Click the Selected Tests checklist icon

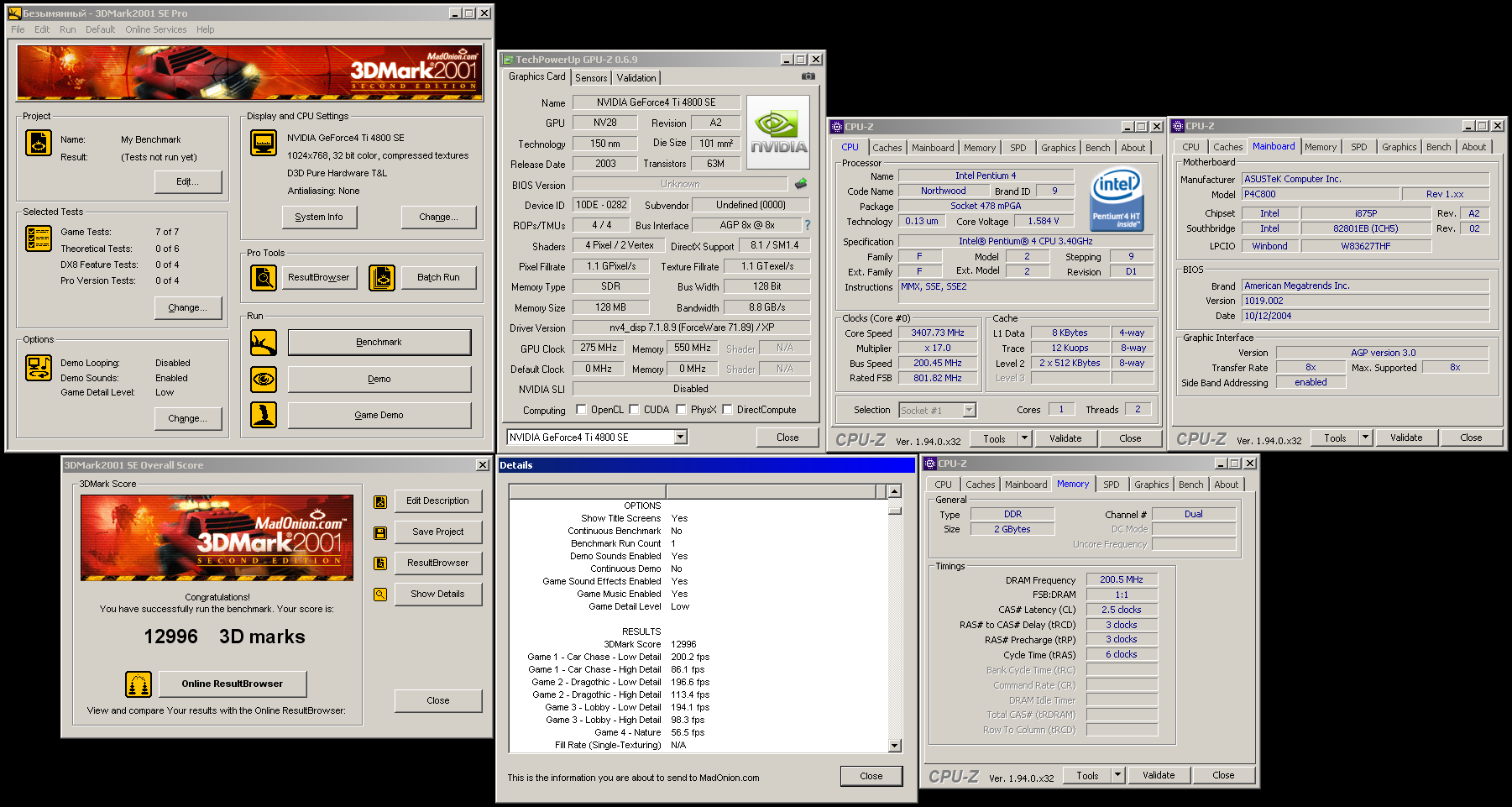39,238
